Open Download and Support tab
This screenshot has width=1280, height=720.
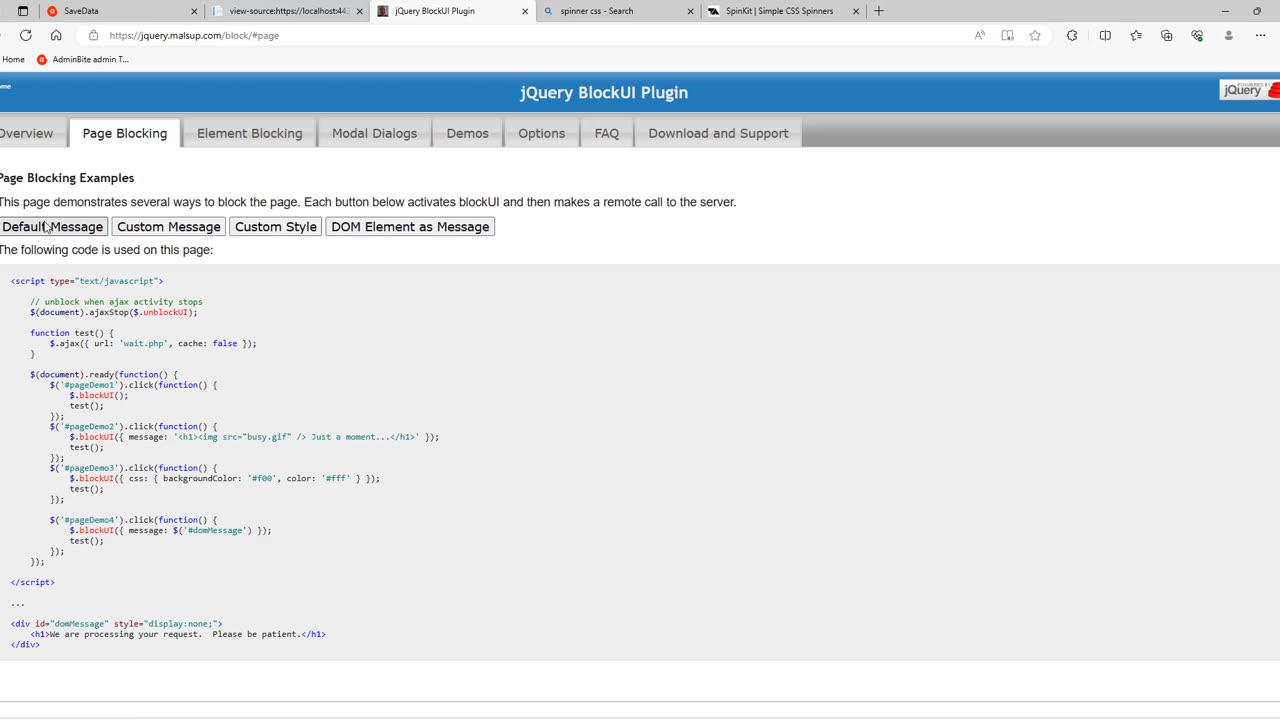718,133
